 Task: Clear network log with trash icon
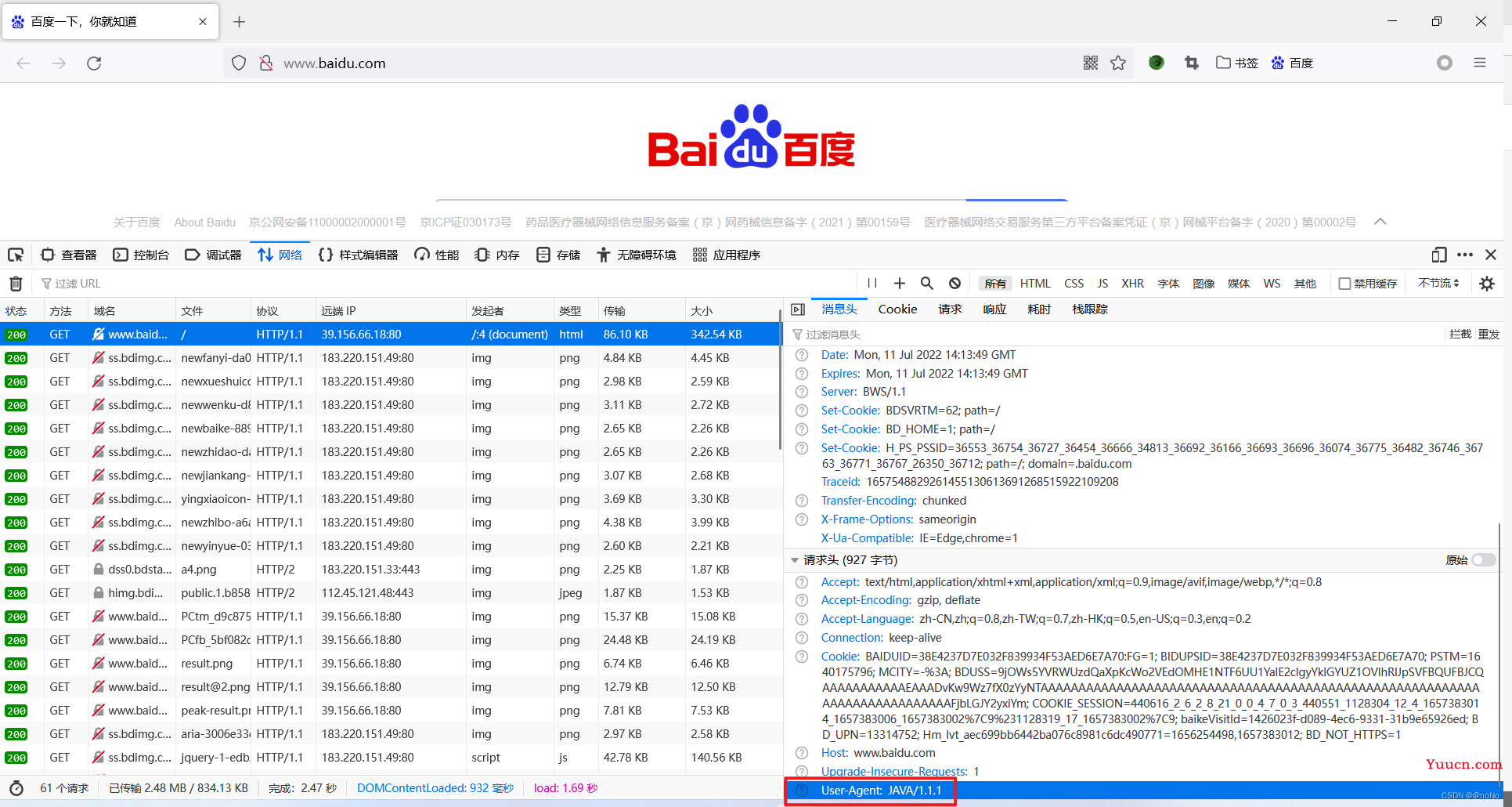(16, 284)
